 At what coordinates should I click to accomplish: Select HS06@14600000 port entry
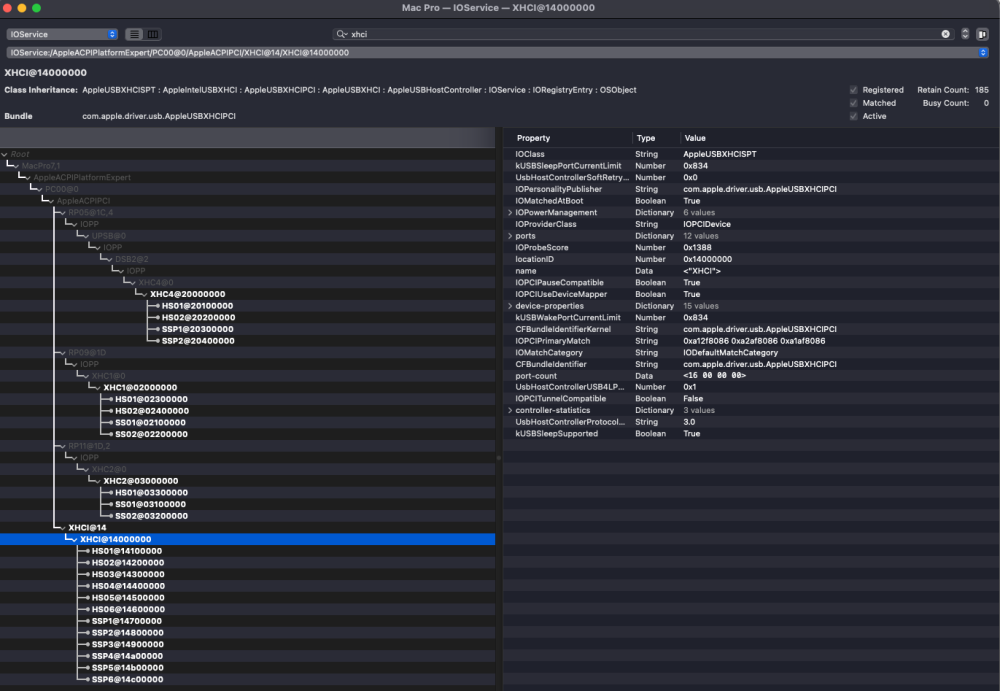[x=128, y=609]
